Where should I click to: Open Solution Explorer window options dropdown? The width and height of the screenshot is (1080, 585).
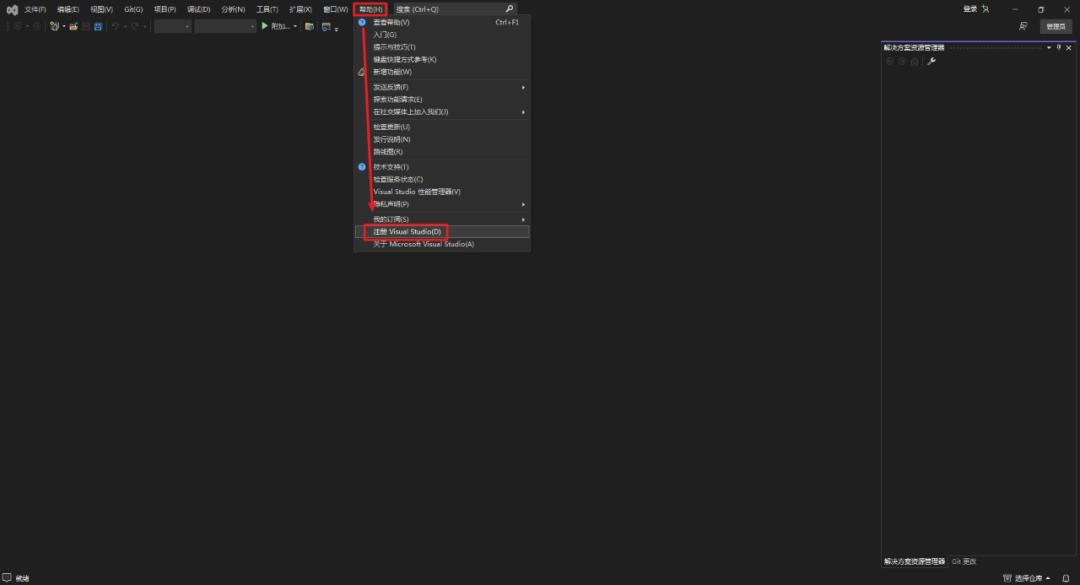[x=1049, y=48]
